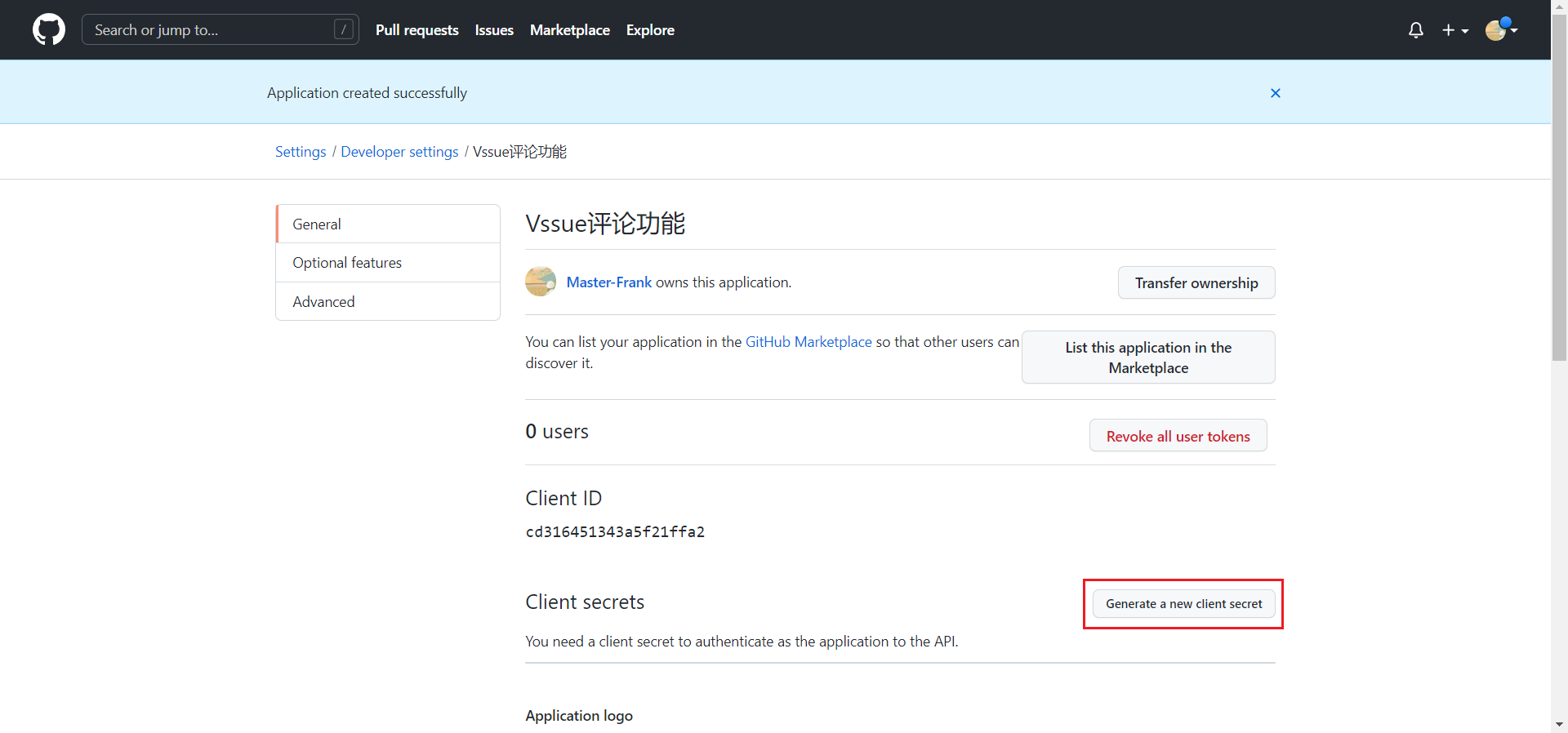Select the Optional features sidebar tab
The height and width of the screenshot is (733, 1568).
tap(388, 263)
